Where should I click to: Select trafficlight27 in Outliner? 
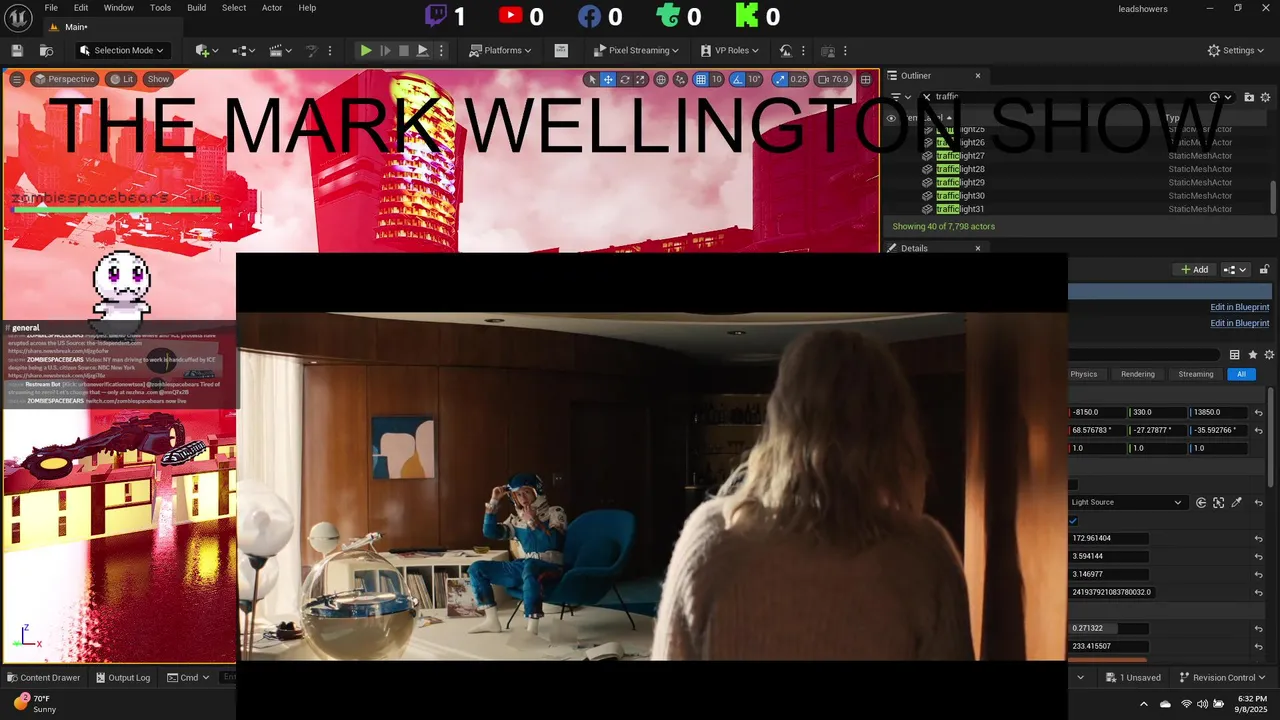pos(960,156)
